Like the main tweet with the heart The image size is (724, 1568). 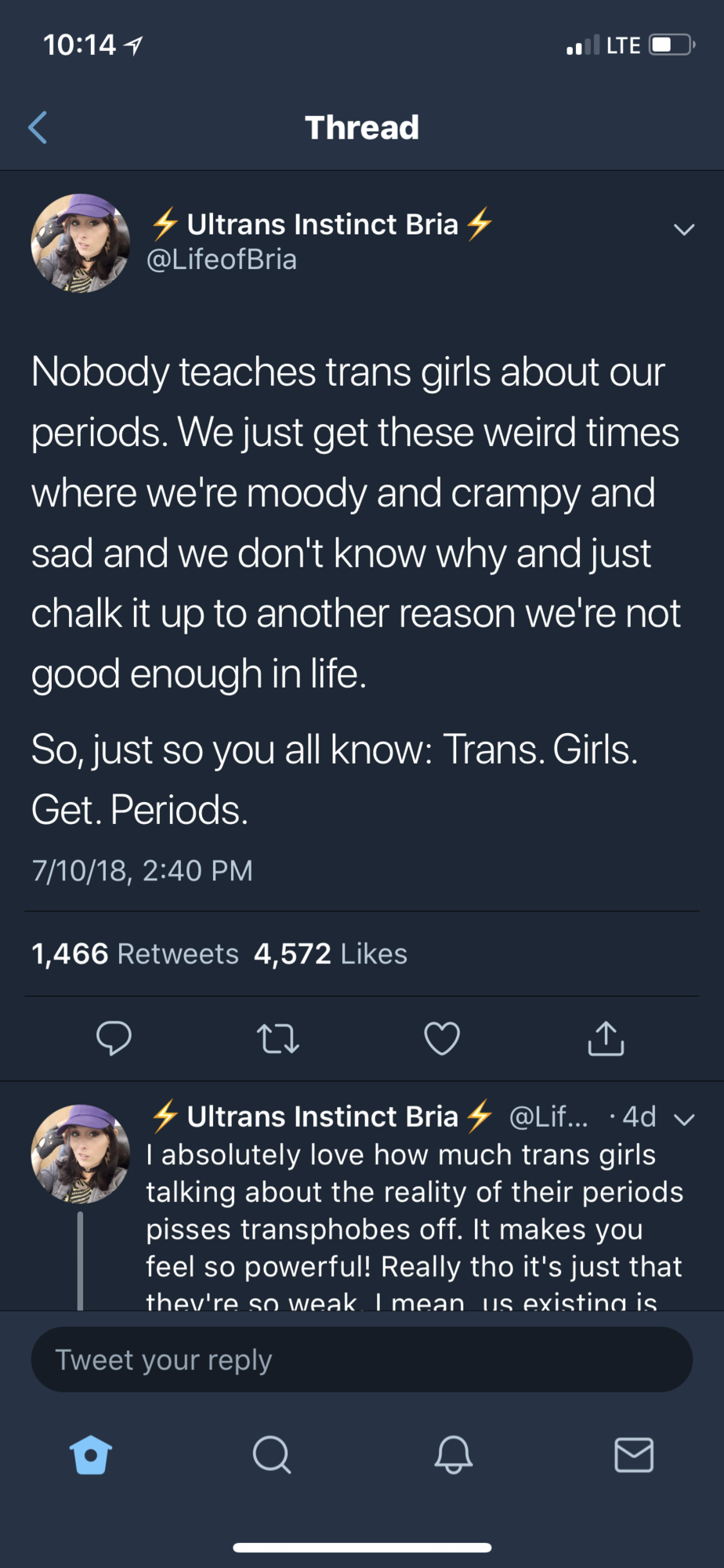point(442,1039)
